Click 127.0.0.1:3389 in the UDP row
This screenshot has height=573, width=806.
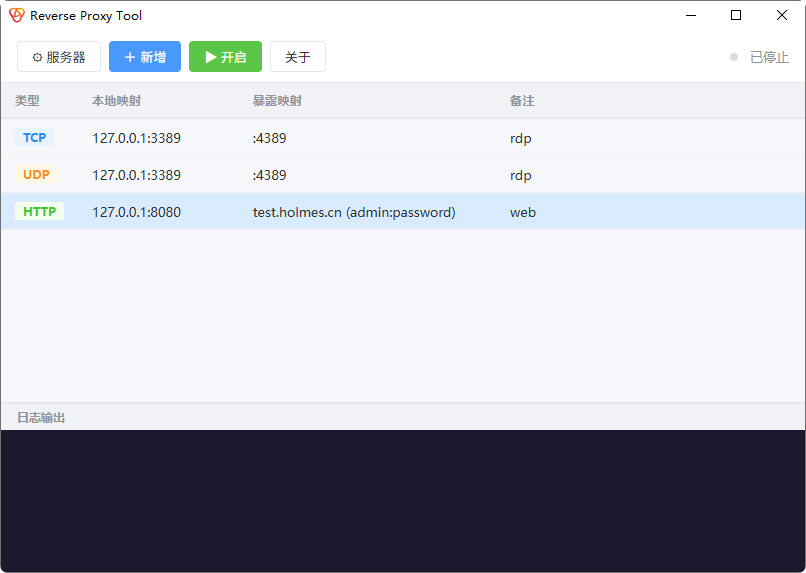click(136, 175)
